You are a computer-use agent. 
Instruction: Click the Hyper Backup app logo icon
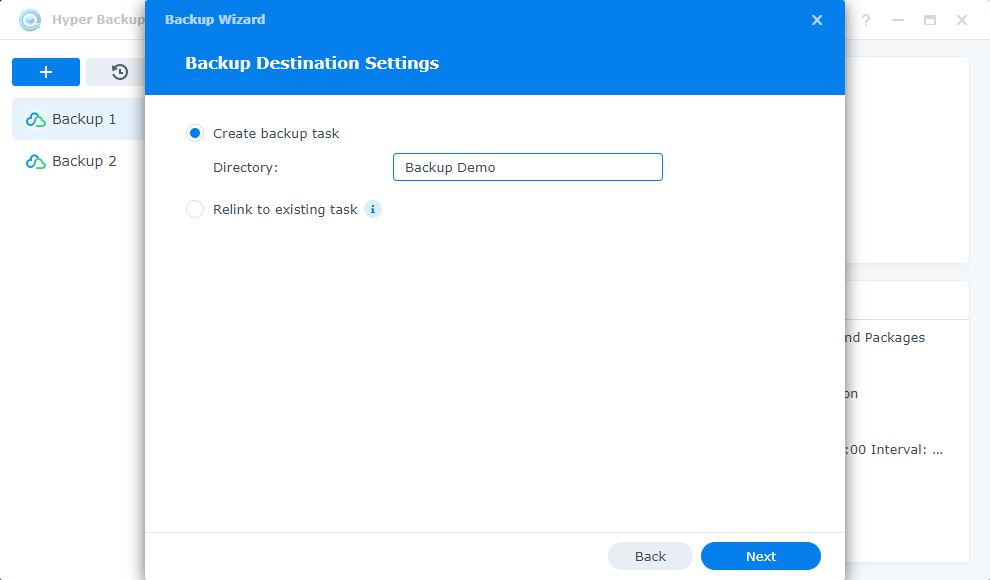30,20
